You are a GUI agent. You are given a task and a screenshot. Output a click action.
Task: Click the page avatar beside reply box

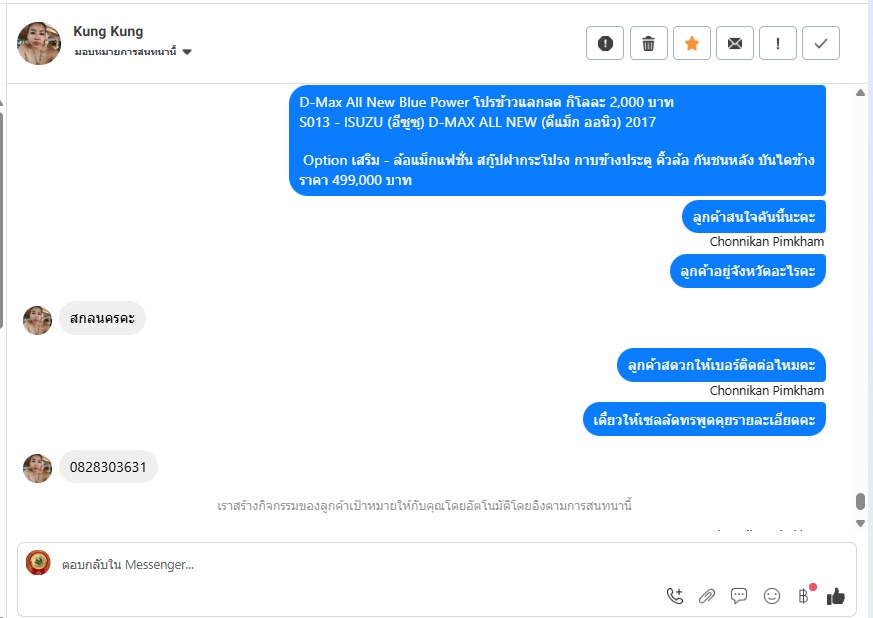click(38, 562)
